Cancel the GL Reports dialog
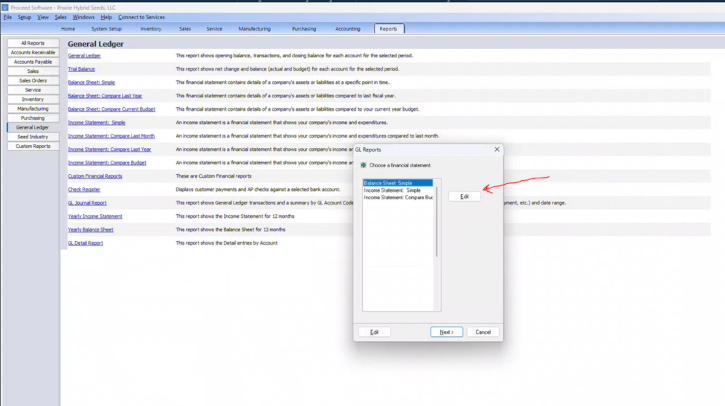Viewport: 725px width, 406px height. (x=483, y=332)
